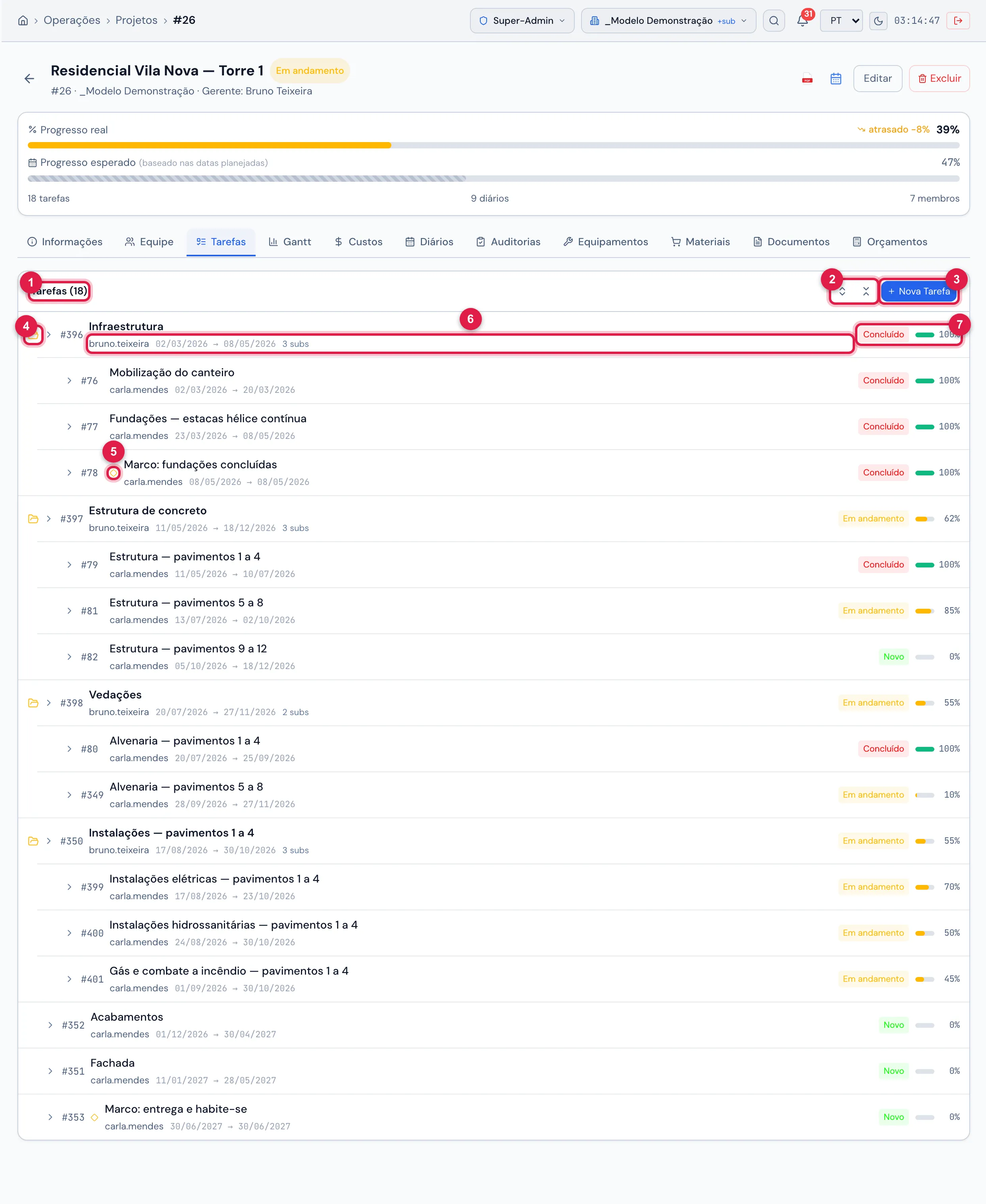Screen dimensions: 986x1204
Task: Expand task #352 Acabamentos chevron
Action: (x=50, y=1025)
